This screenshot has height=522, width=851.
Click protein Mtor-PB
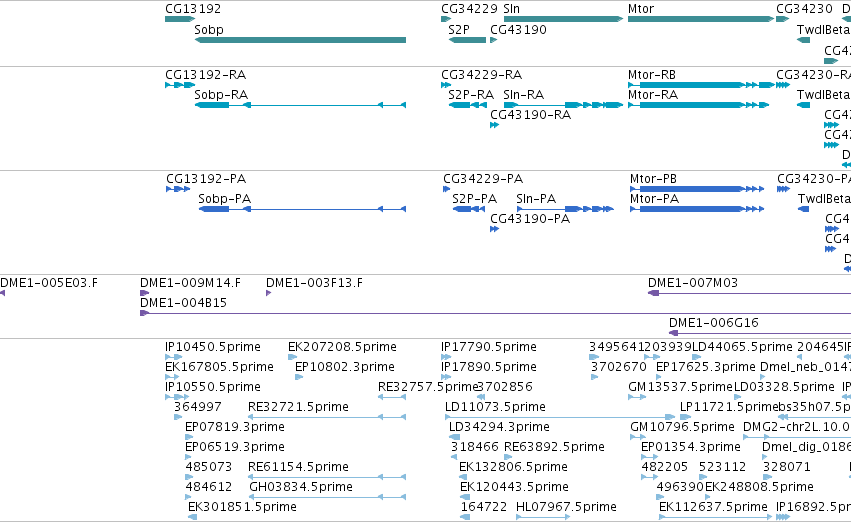point(653,179)
